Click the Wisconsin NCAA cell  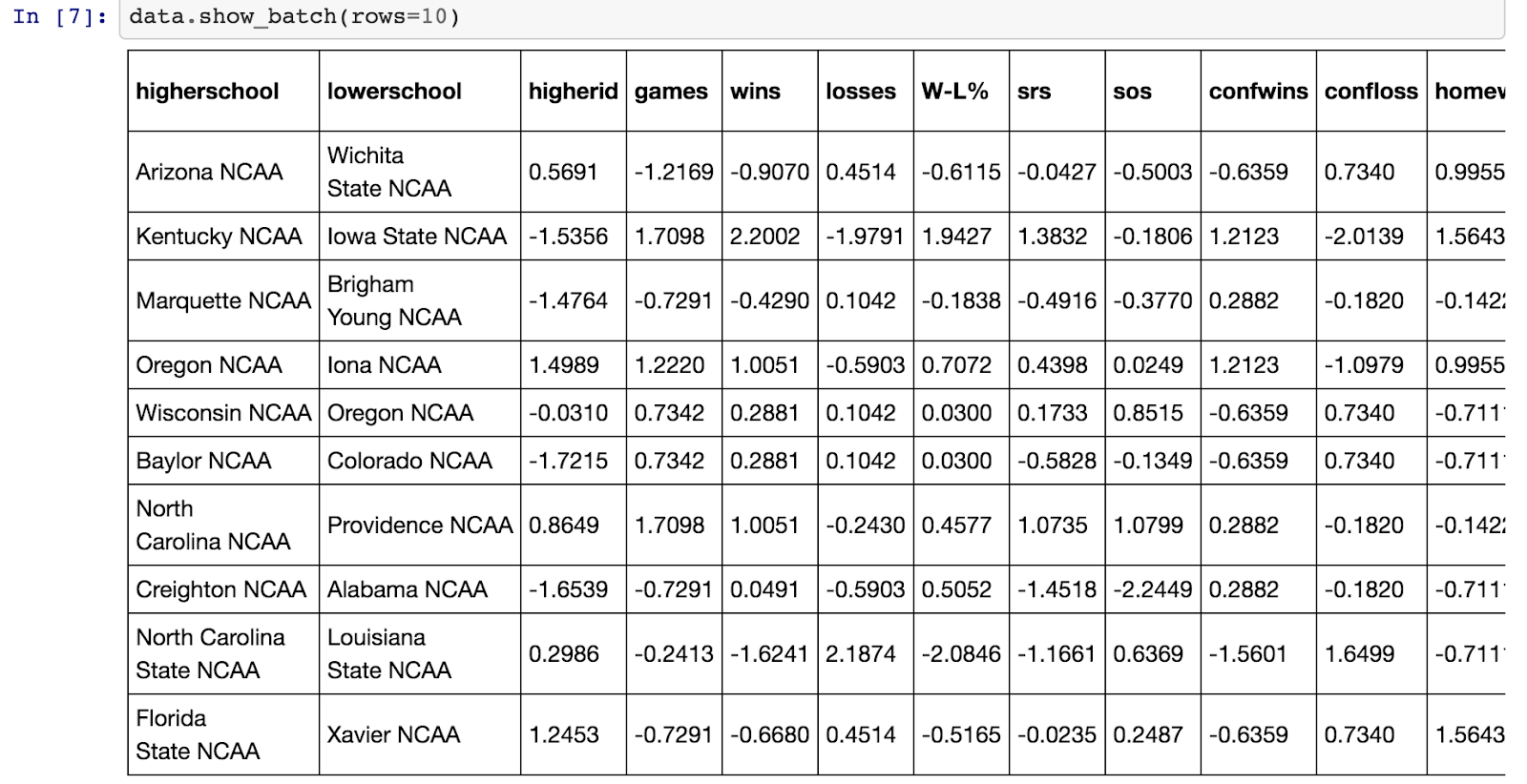click(x=223, y=412)
